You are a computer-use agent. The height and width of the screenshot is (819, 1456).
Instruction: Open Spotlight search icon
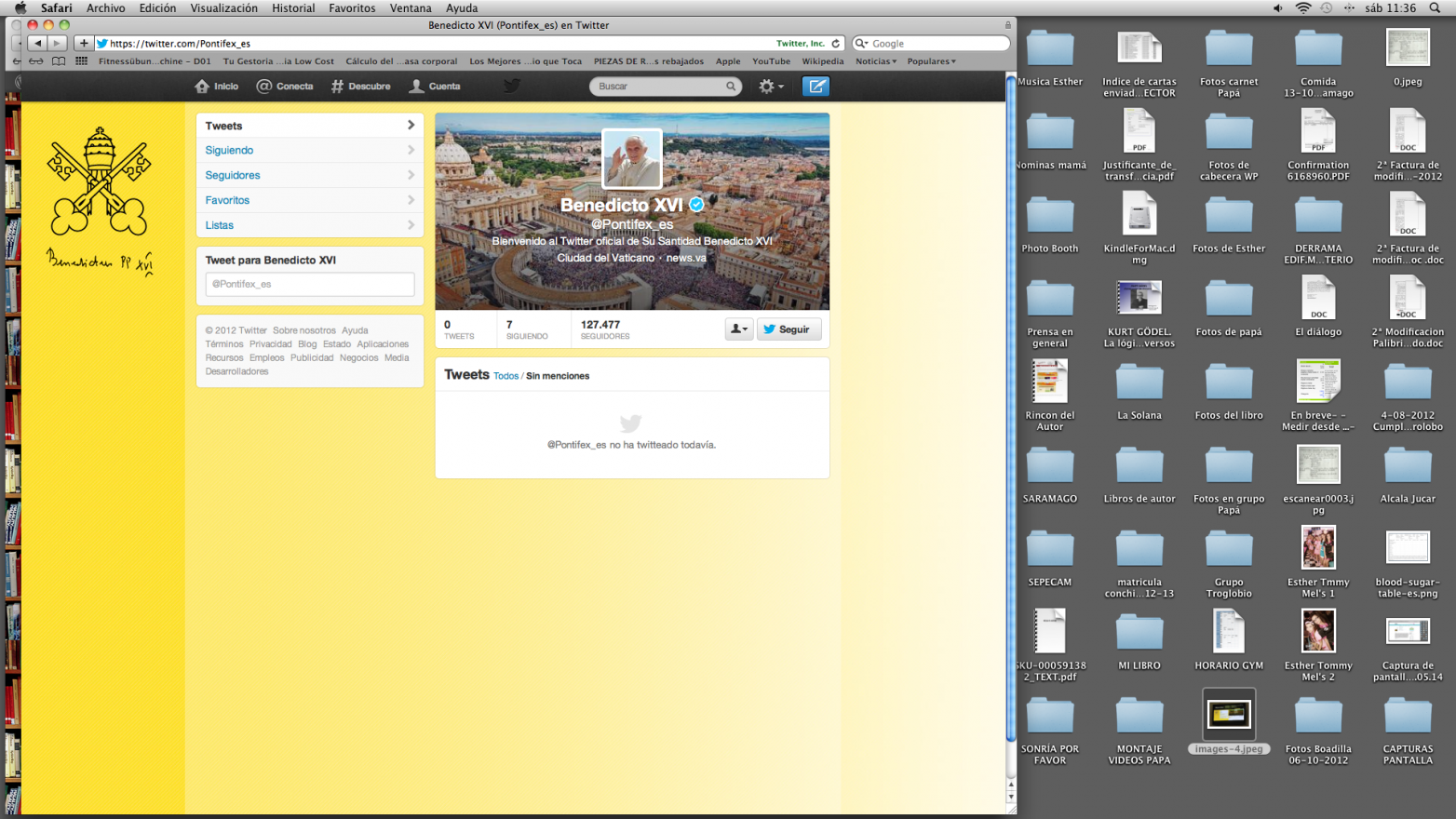point(1435,8)
